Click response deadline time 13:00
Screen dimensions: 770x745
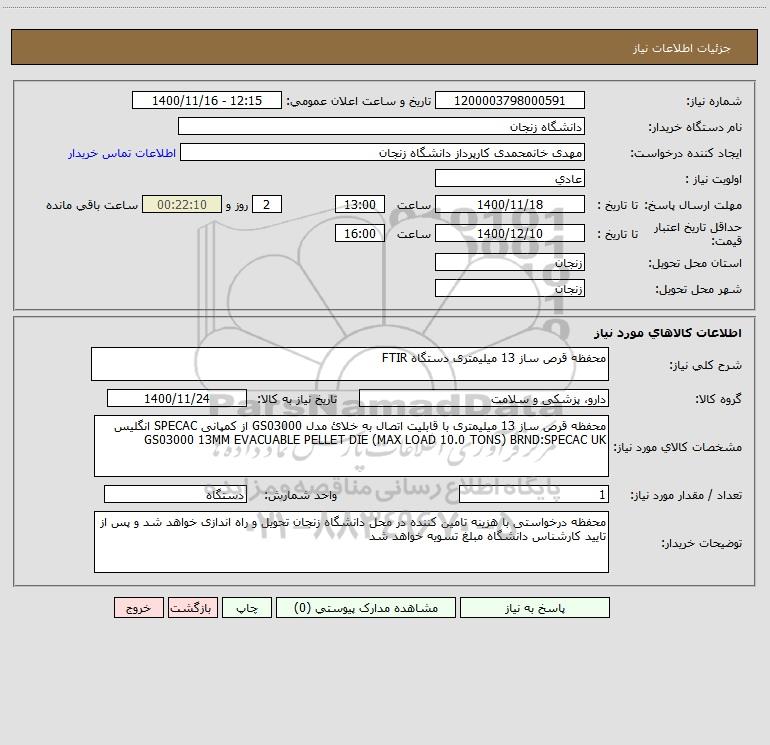pos(359,204)
